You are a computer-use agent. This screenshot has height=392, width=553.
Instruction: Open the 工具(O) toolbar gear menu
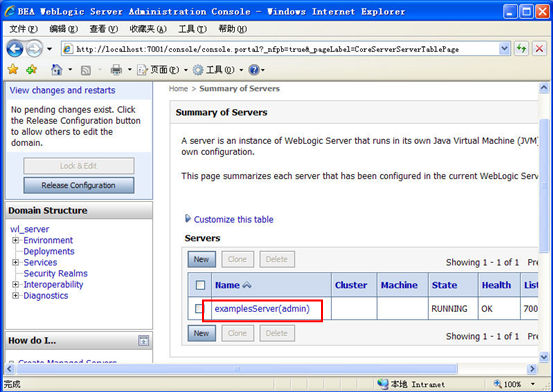click(217, 70)
